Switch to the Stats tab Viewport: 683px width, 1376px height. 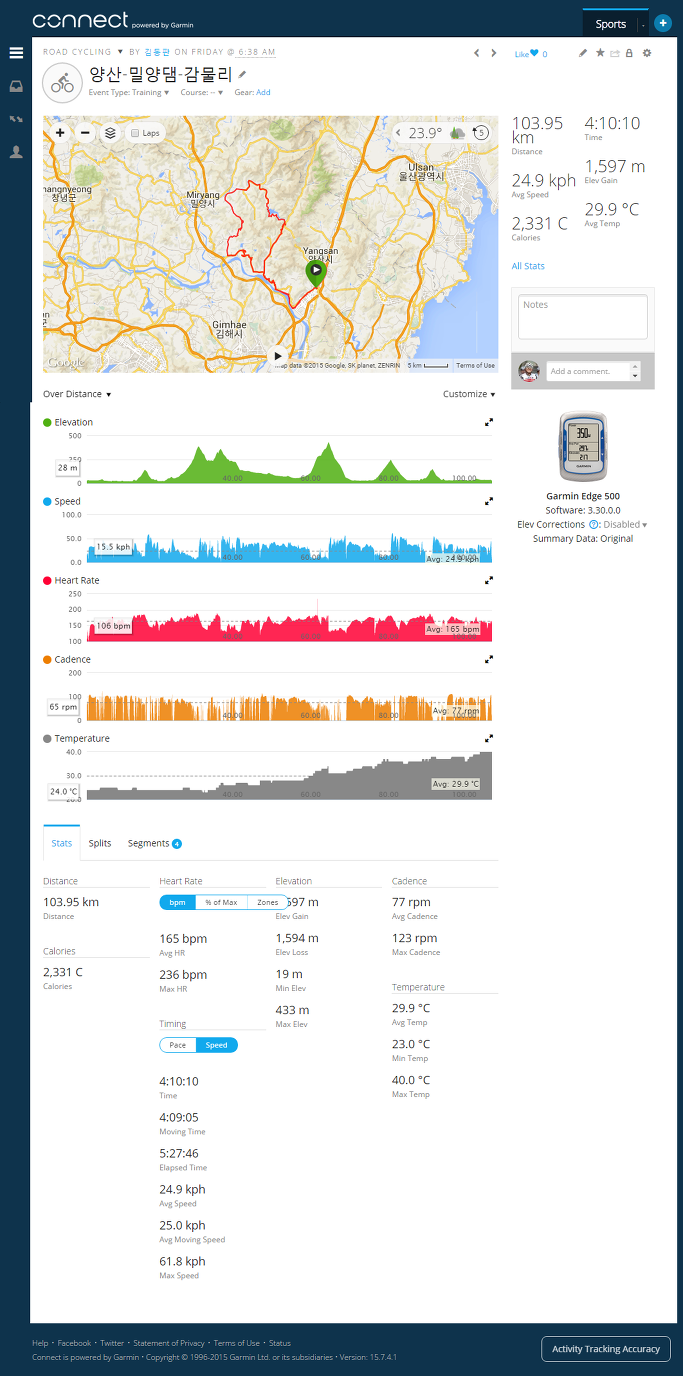(x=62, y=843)
